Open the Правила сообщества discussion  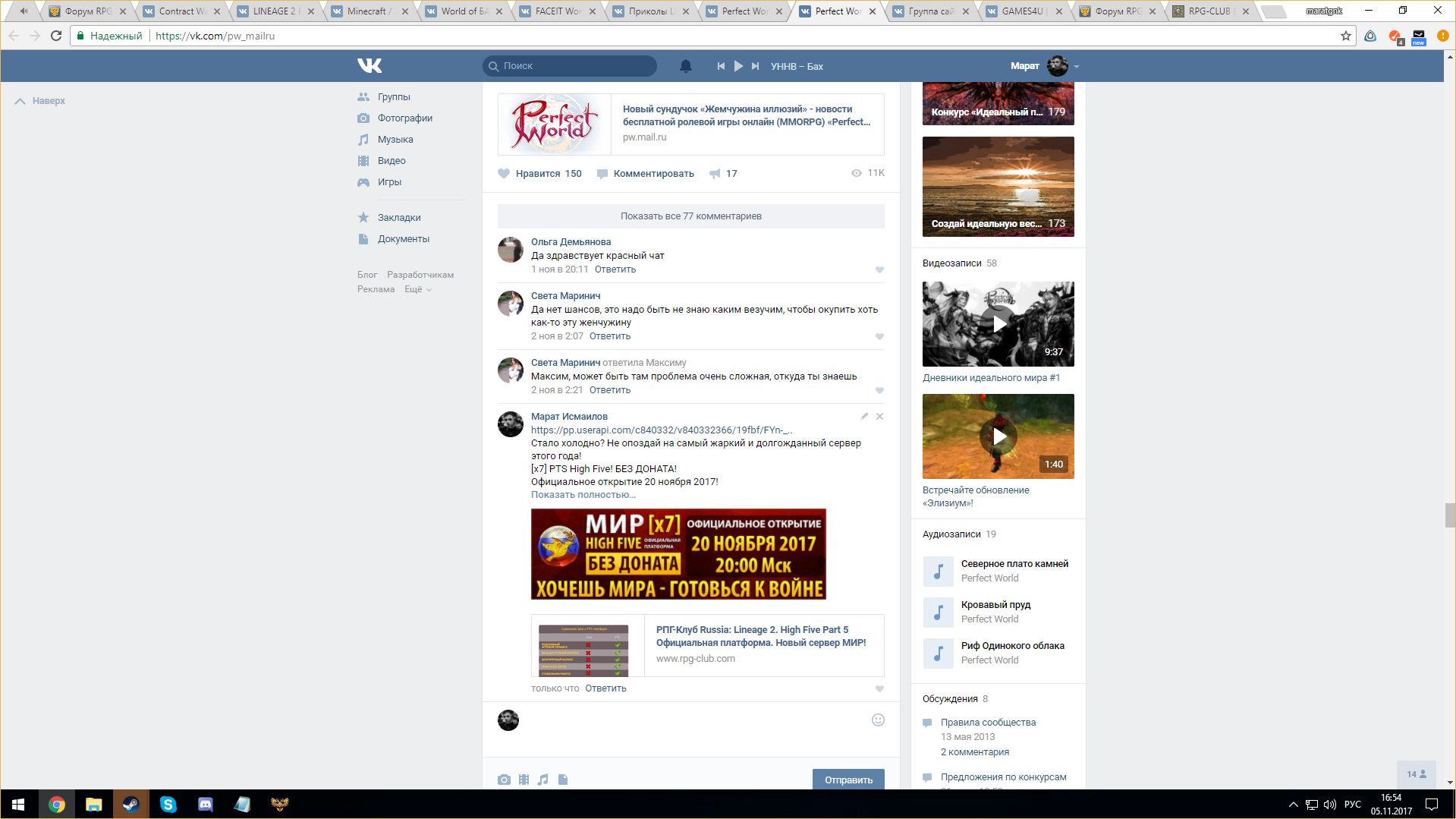[x=988, y=722]
